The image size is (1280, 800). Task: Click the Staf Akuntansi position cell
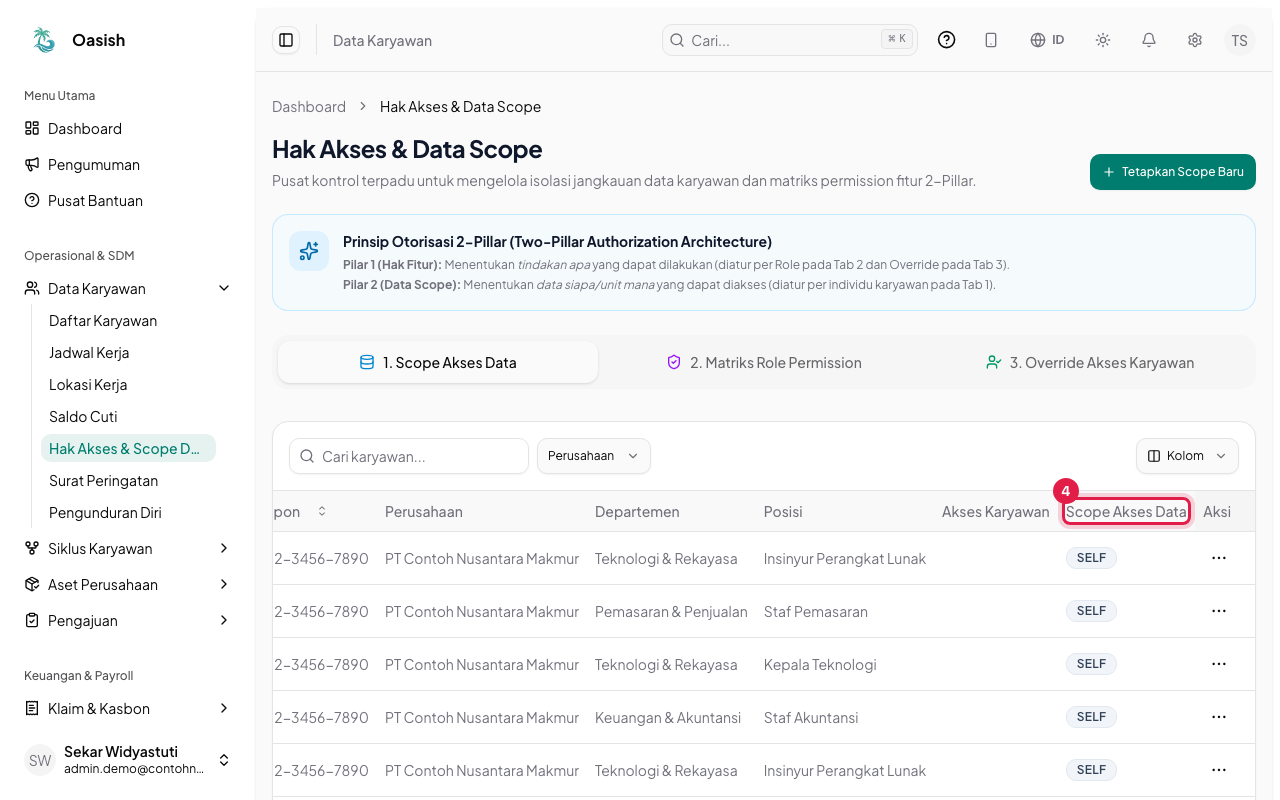pos(811,717)
